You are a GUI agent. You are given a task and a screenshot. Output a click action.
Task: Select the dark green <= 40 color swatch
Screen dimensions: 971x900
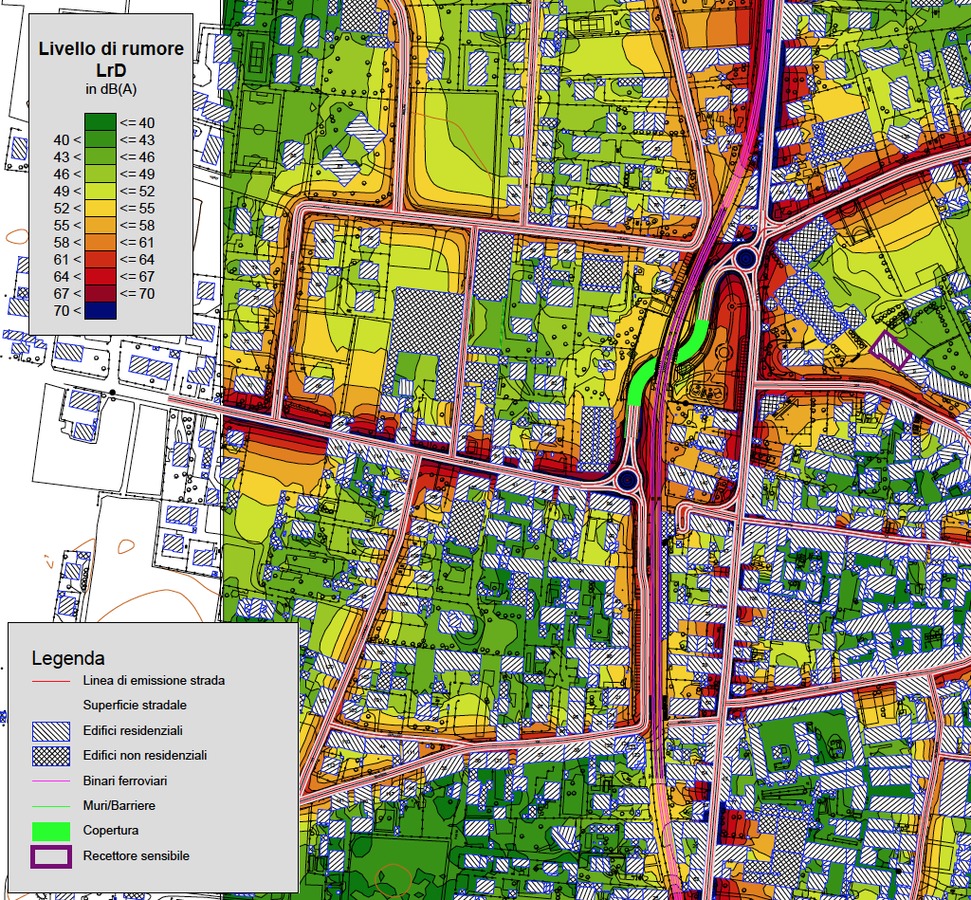click(100, 123)
